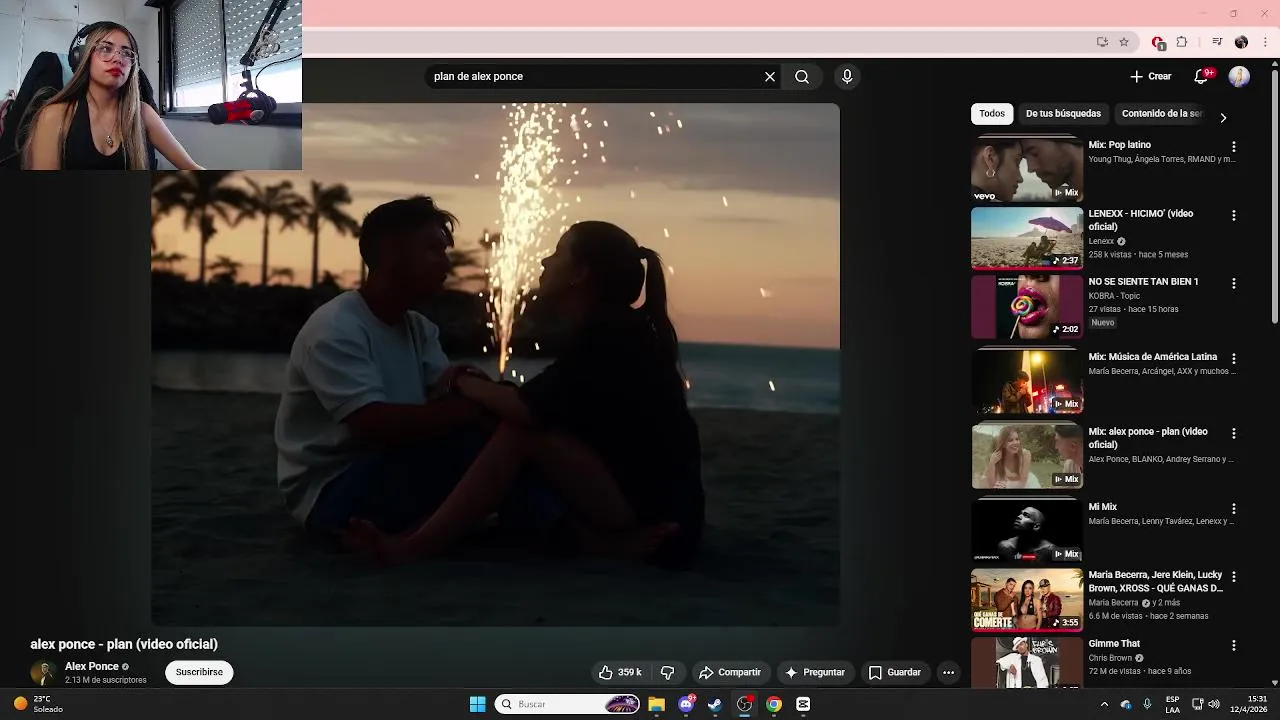Open Discord from taskbar

tap(686, 704)
